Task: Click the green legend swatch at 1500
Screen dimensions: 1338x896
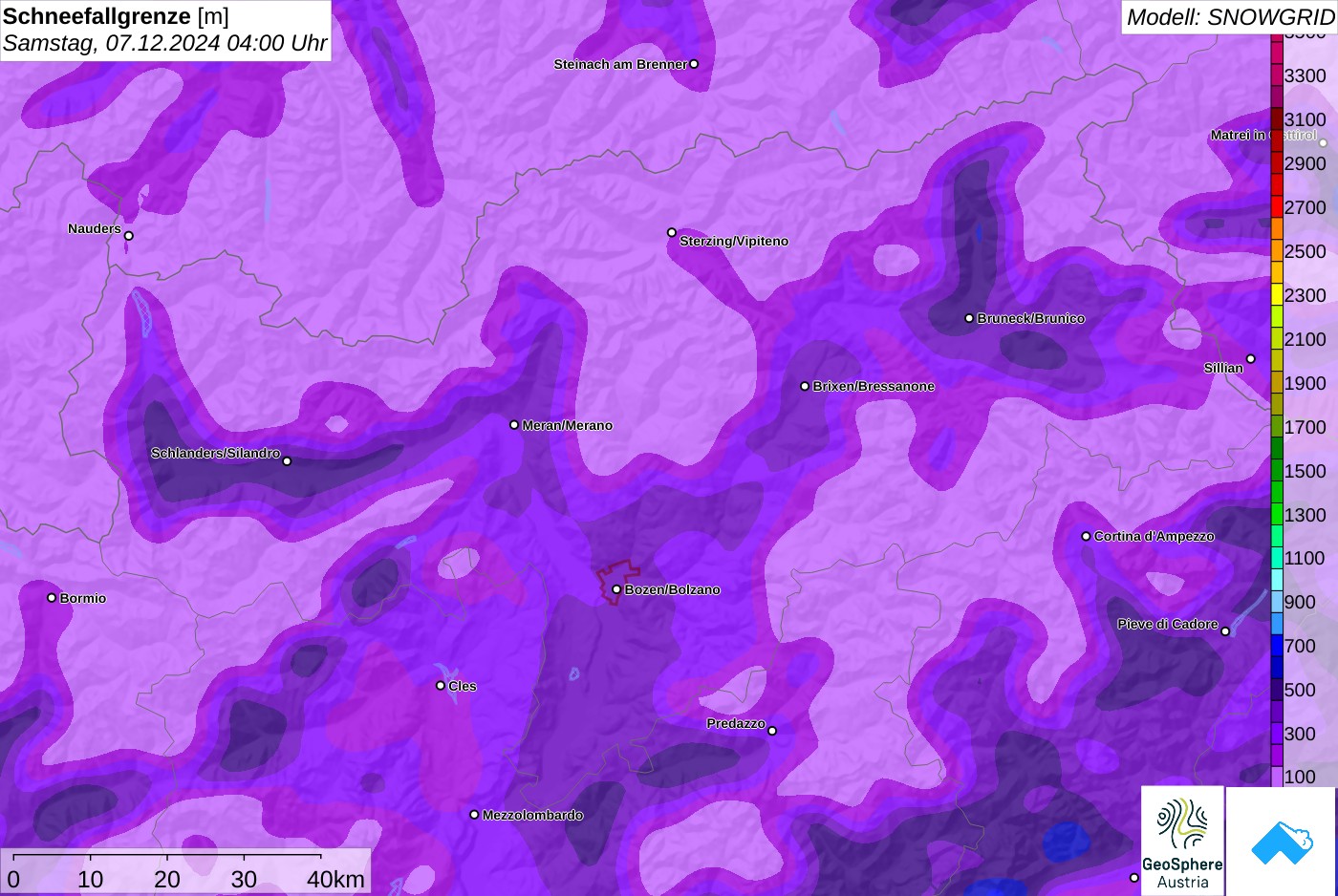Action: coord(1277,471)
